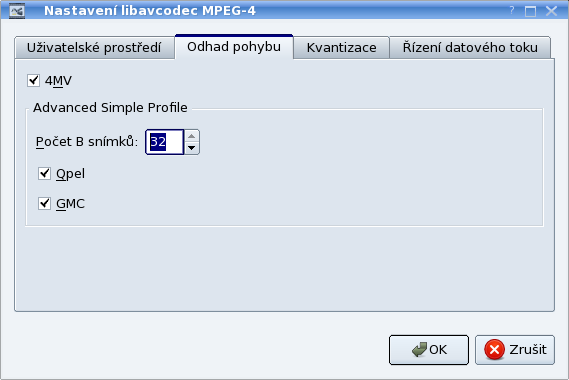Viewport: 569px width, 380px height.
Task: Toggle the Qpel checkbox
Action: pyautogui.click(x=44, y=173)
